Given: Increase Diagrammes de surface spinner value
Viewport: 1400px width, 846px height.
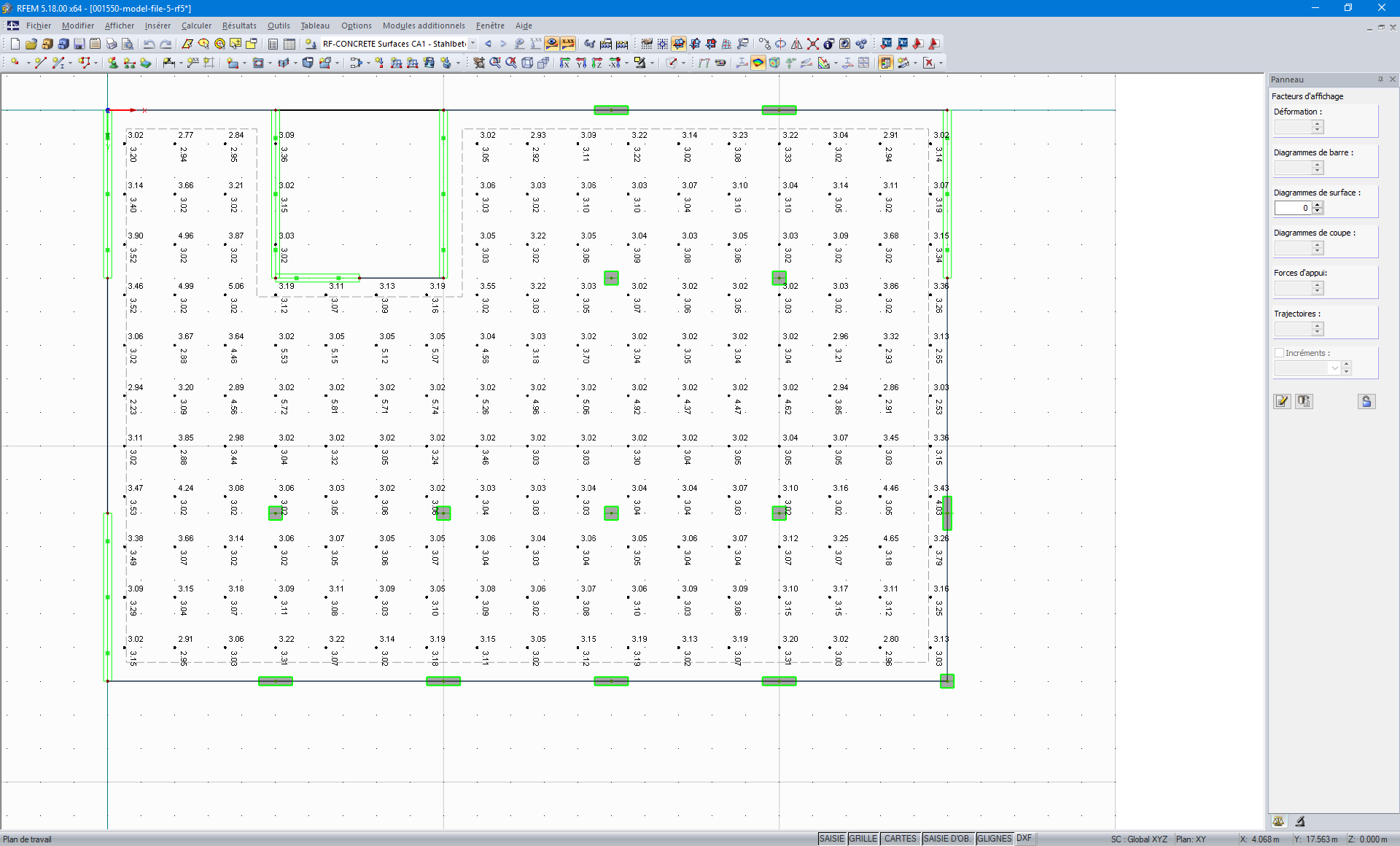Looking at the screenshot, I should pyautogui.click(x=1318, y=205).
